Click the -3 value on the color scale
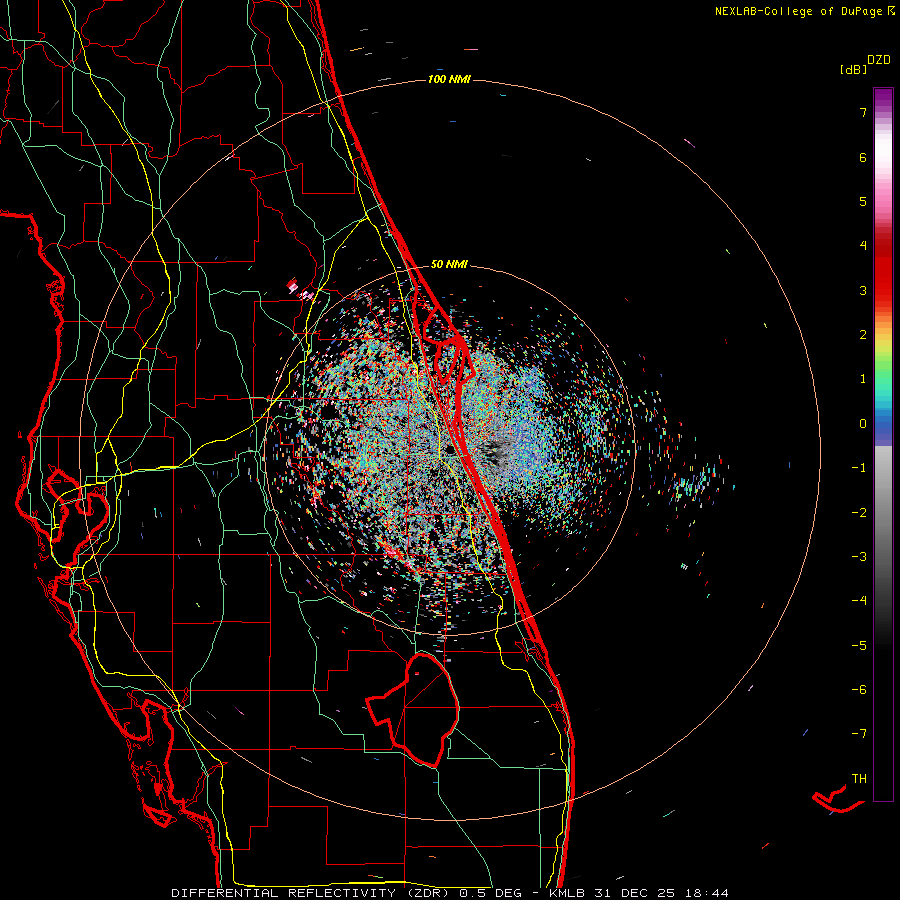This screenshot has width=900, height=900. pyautogui.click(x=859, y=557)
